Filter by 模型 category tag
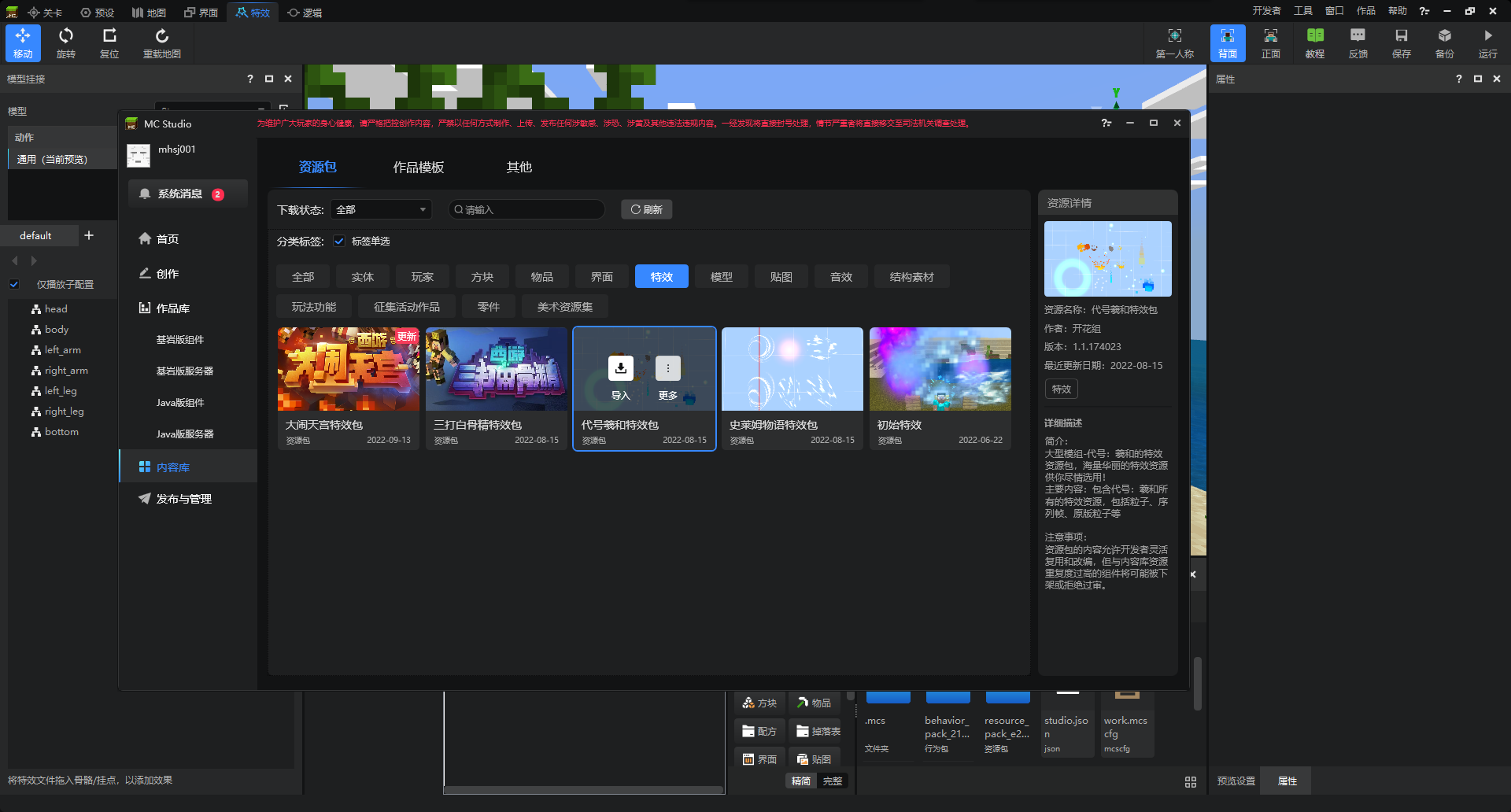Screen dimensions: 1511x812 click(x=722, y=277)
